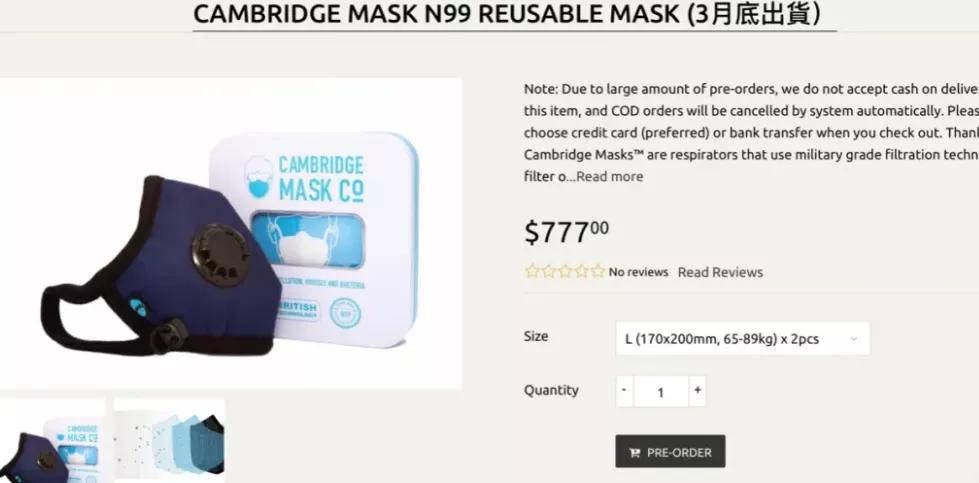Choose the third rating star

pyautogui.click(x=565, y=271)
